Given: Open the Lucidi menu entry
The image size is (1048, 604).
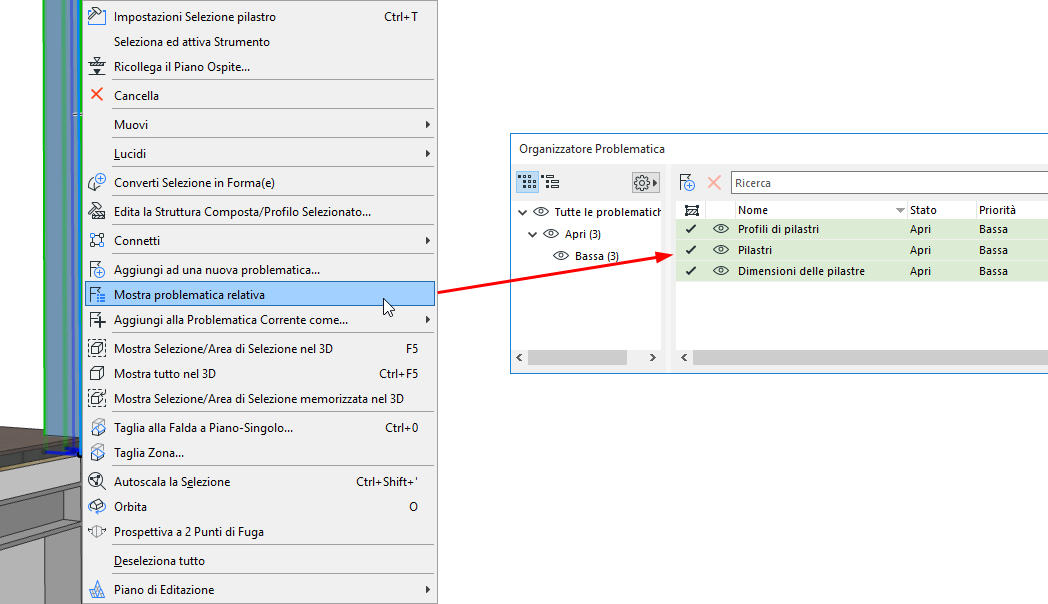Looking at the screenshot, I should point(259,154).
